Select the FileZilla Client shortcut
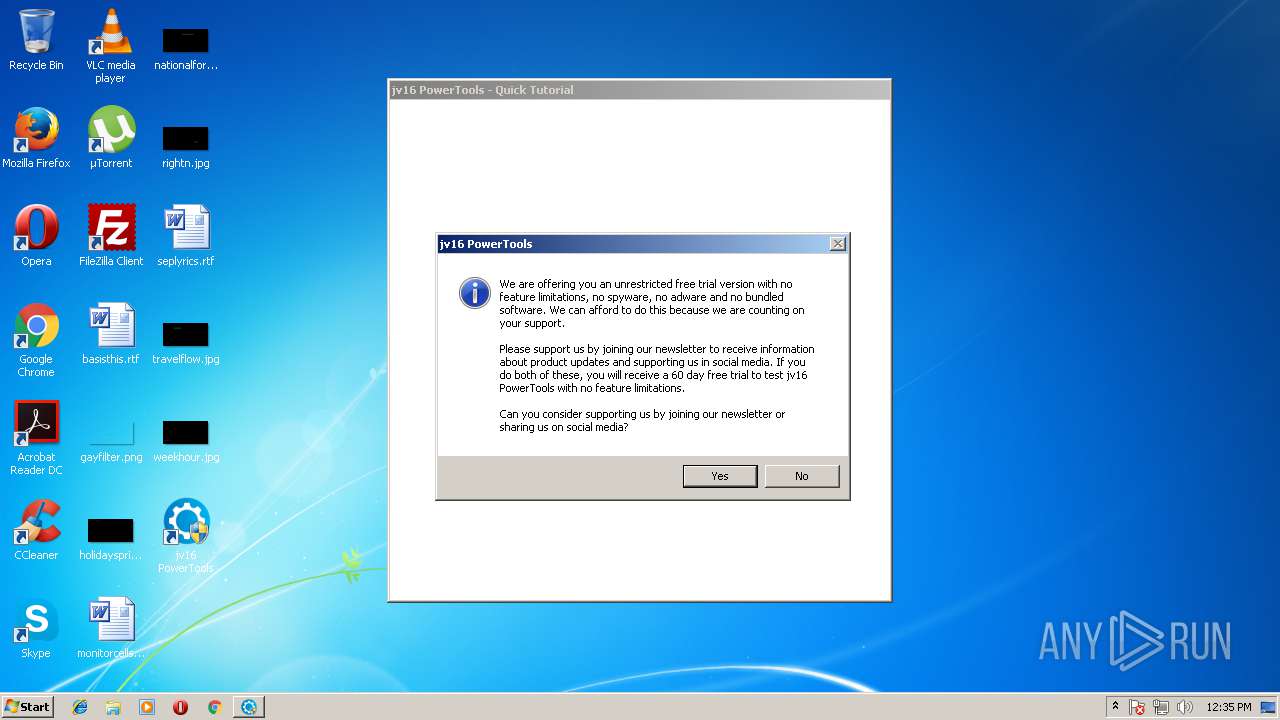Image resolution: width=1280 pixels, height=720 pixels. coord(111,236)
